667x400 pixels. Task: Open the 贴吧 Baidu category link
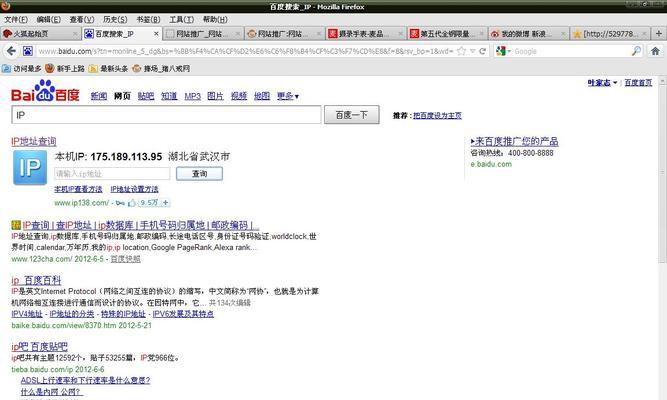146,96
